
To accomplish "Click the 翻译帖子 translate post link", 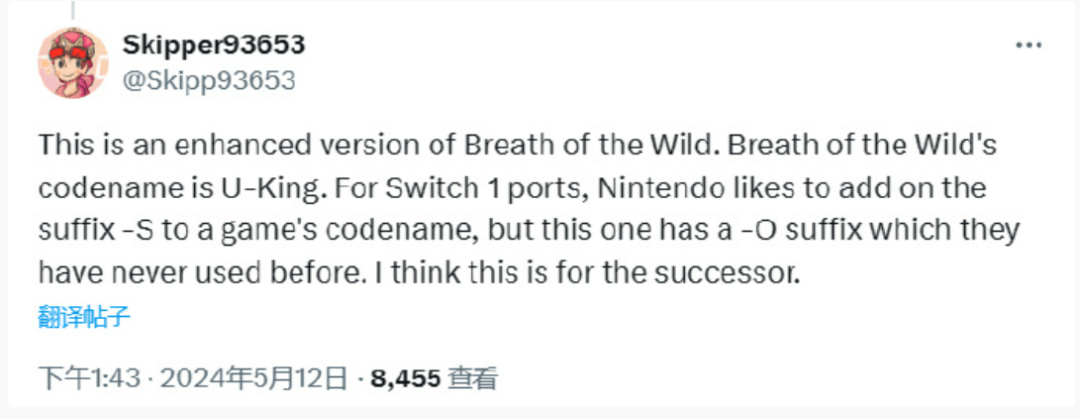I will tap(84, 319).
